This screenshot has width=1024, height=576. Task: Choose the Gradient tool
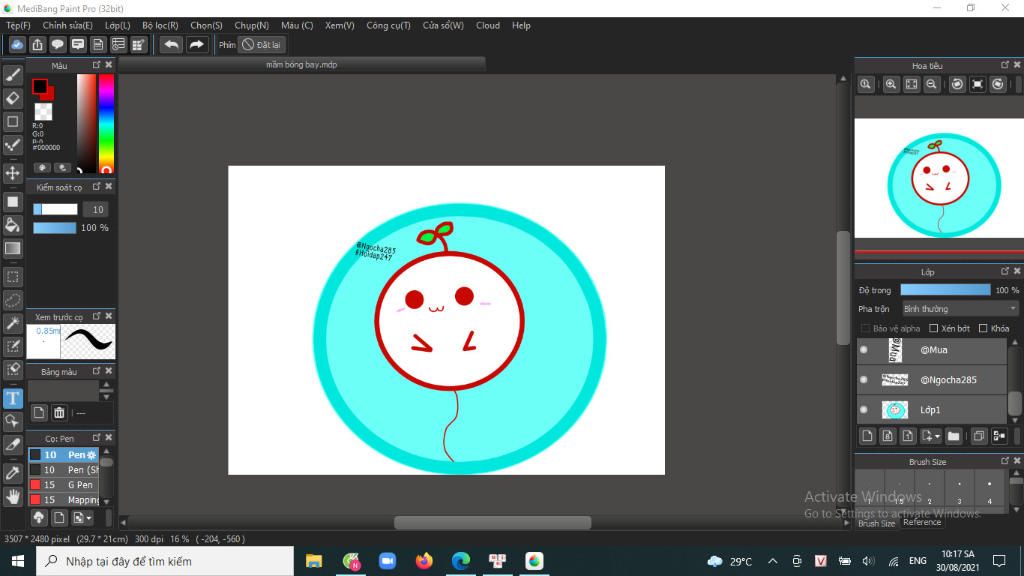pyautogui.click(x=12, y=248)
